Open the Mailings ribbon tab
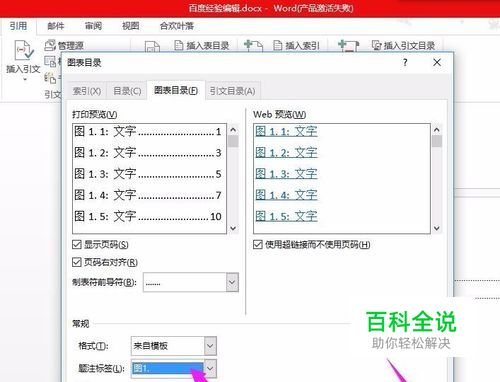 point(56,26)
